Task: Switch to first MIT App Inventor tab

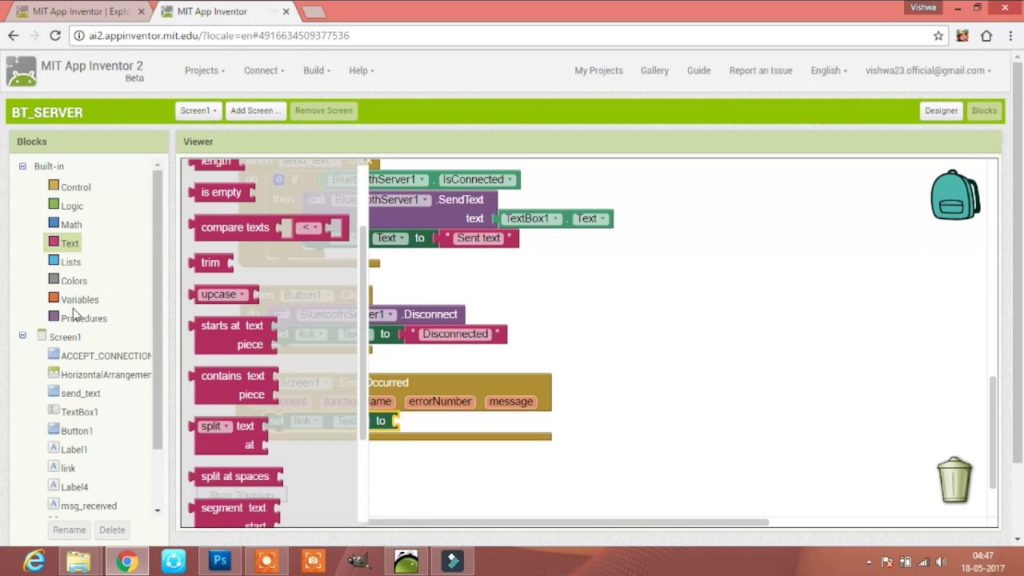Action: (80, 12)
